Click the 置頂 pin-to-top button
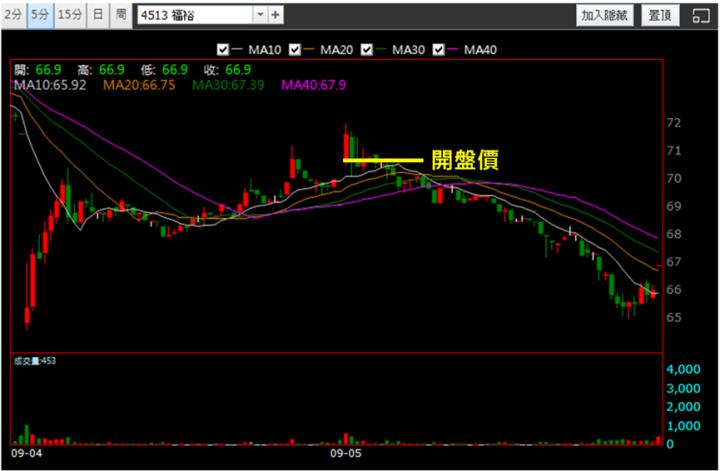 pyautogui.click(x=660, y=16)
